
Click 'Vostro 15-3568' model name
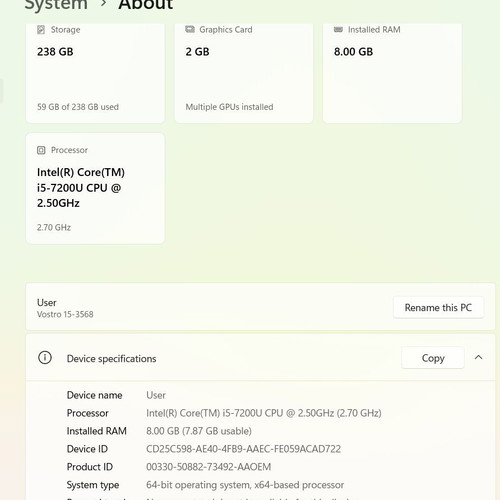(65, 314)
